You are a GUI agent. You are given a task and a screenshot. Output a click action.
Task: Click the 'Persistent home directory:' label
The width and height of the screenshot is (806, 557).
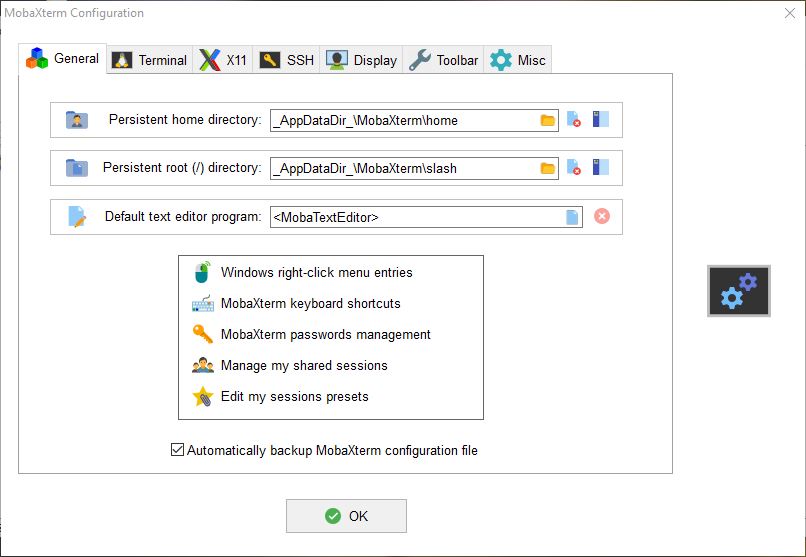point(185,120)
